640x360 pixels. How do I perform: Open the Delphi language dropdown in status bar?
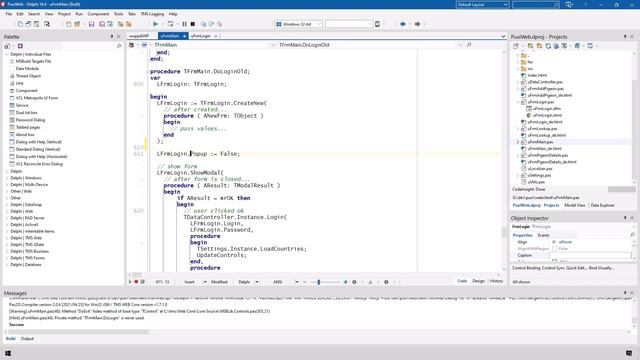point(257,282)
